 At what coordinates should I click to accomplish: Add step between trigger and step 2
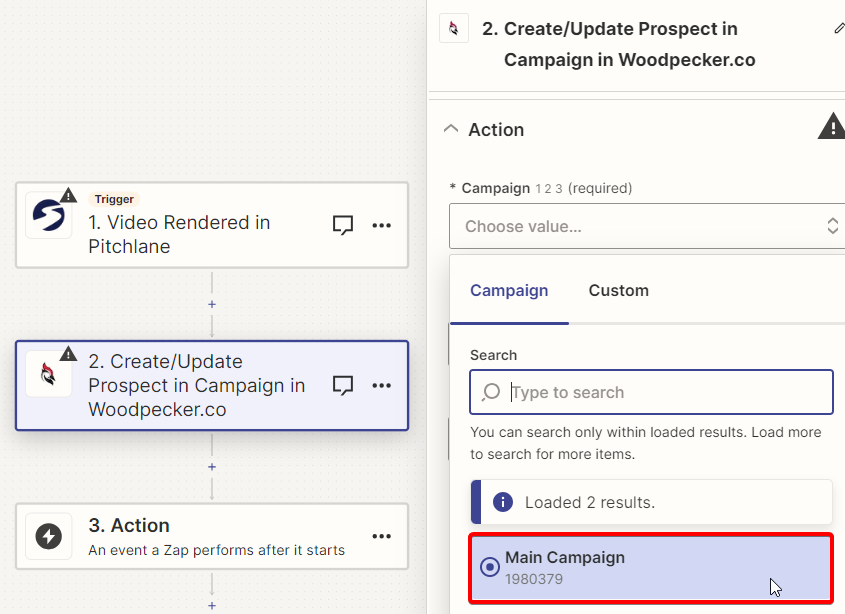click(x=212, y=305)
